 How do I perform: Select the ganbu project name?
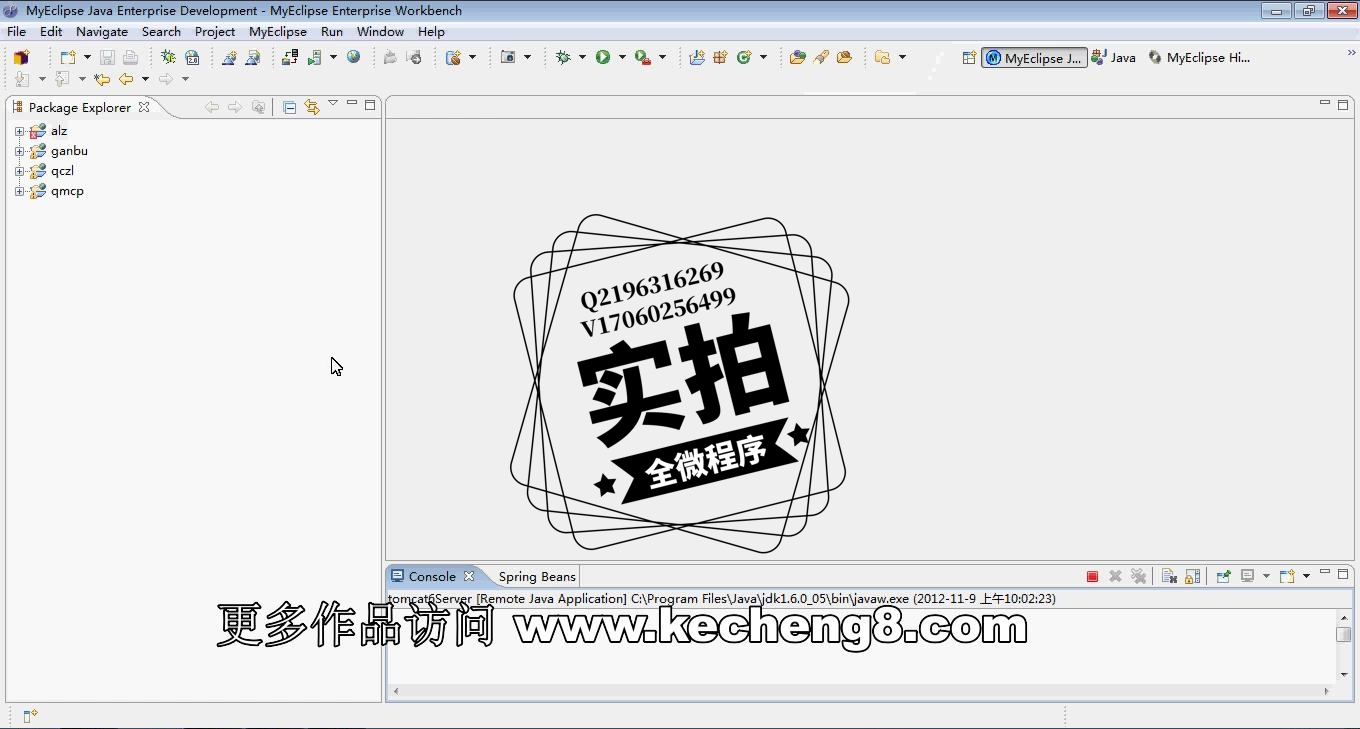coord(69,151)
